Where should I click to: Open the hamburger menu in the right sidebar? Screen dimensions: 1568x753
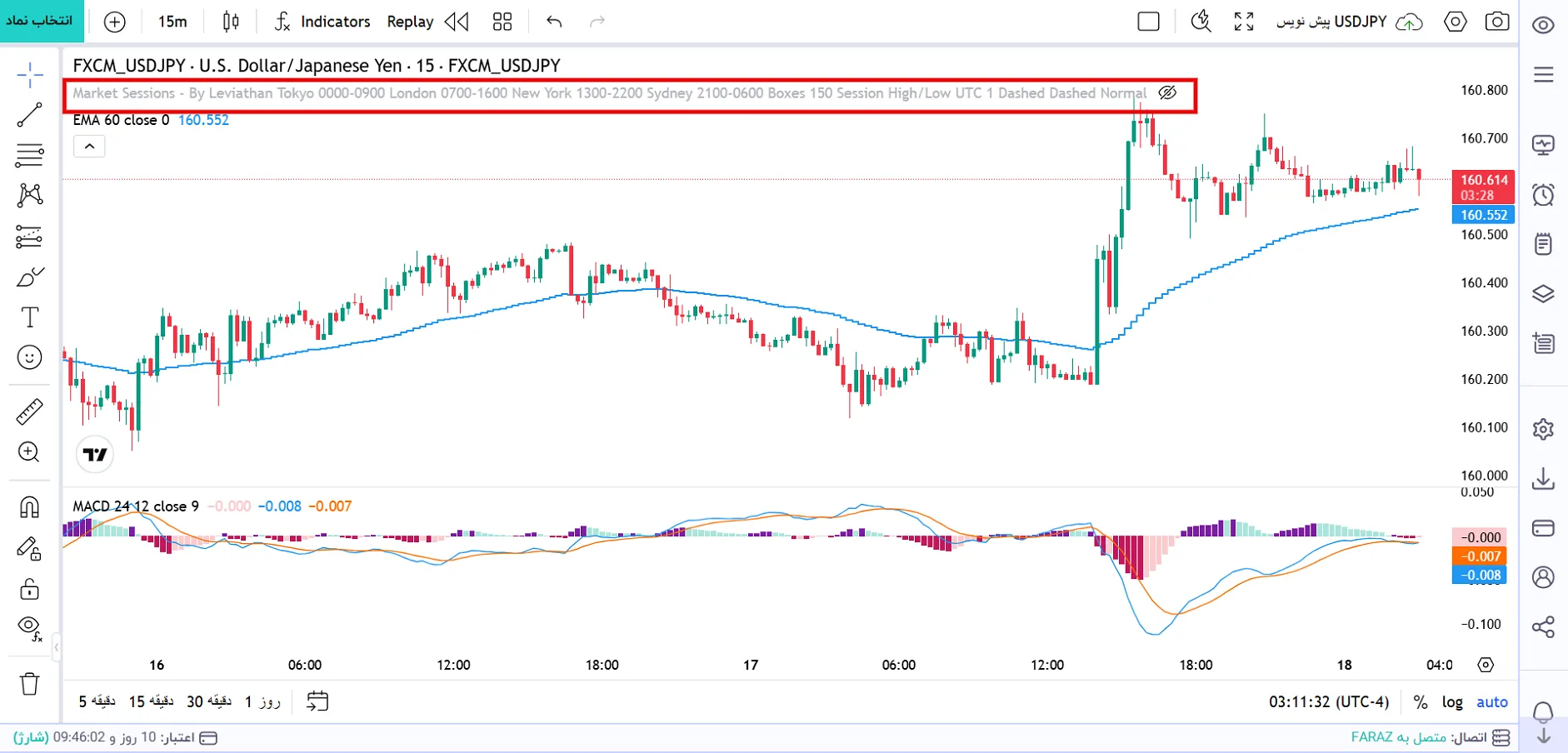(x=1543, y=75)
